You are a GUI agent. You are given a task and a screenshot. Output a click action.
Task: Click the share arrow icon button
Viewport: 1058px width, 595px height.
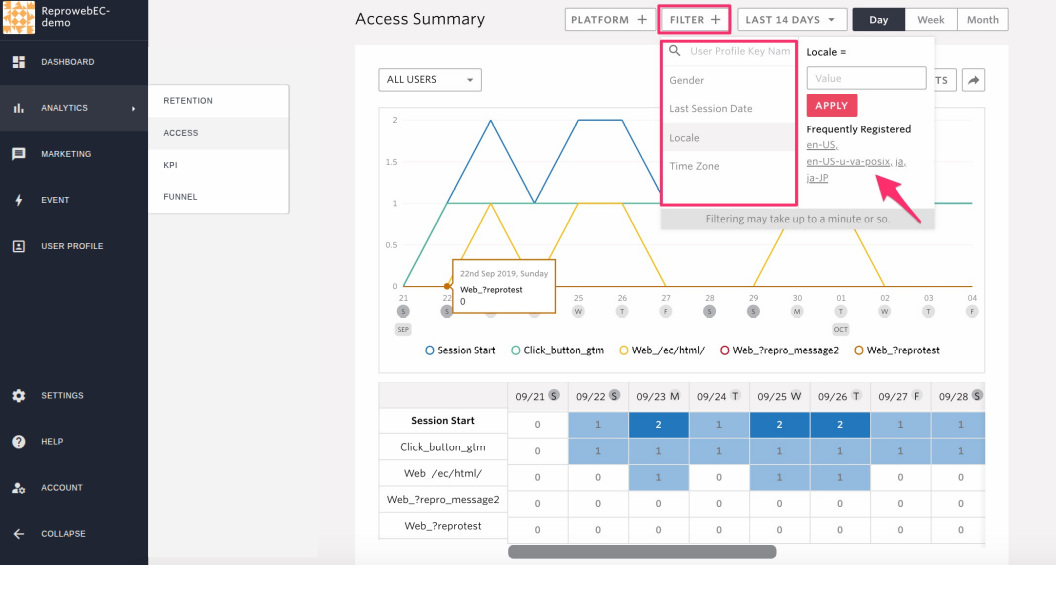[x=973, y=80]
